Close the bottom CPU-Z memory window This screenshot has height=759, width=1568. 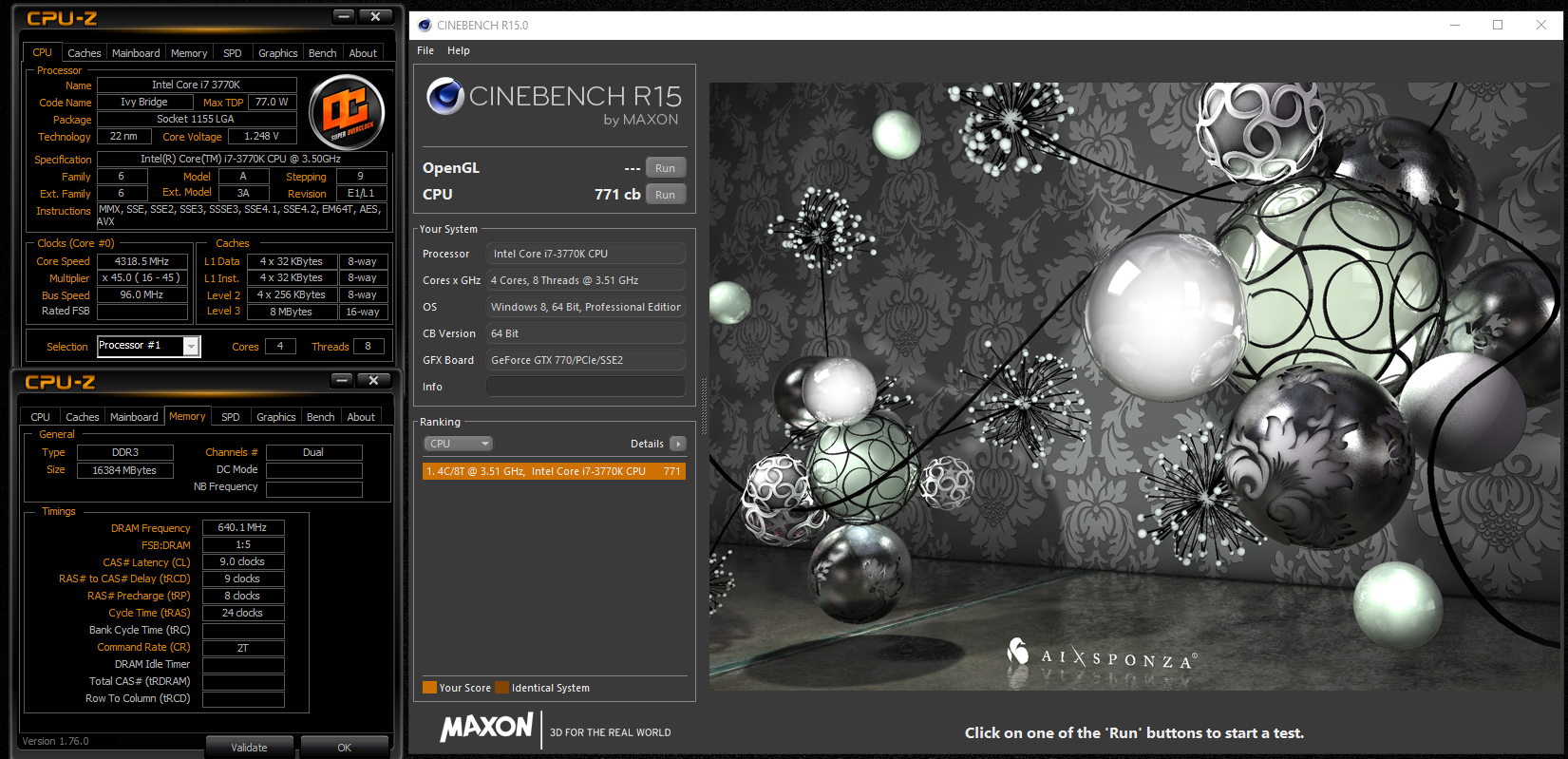pos(373,380)
